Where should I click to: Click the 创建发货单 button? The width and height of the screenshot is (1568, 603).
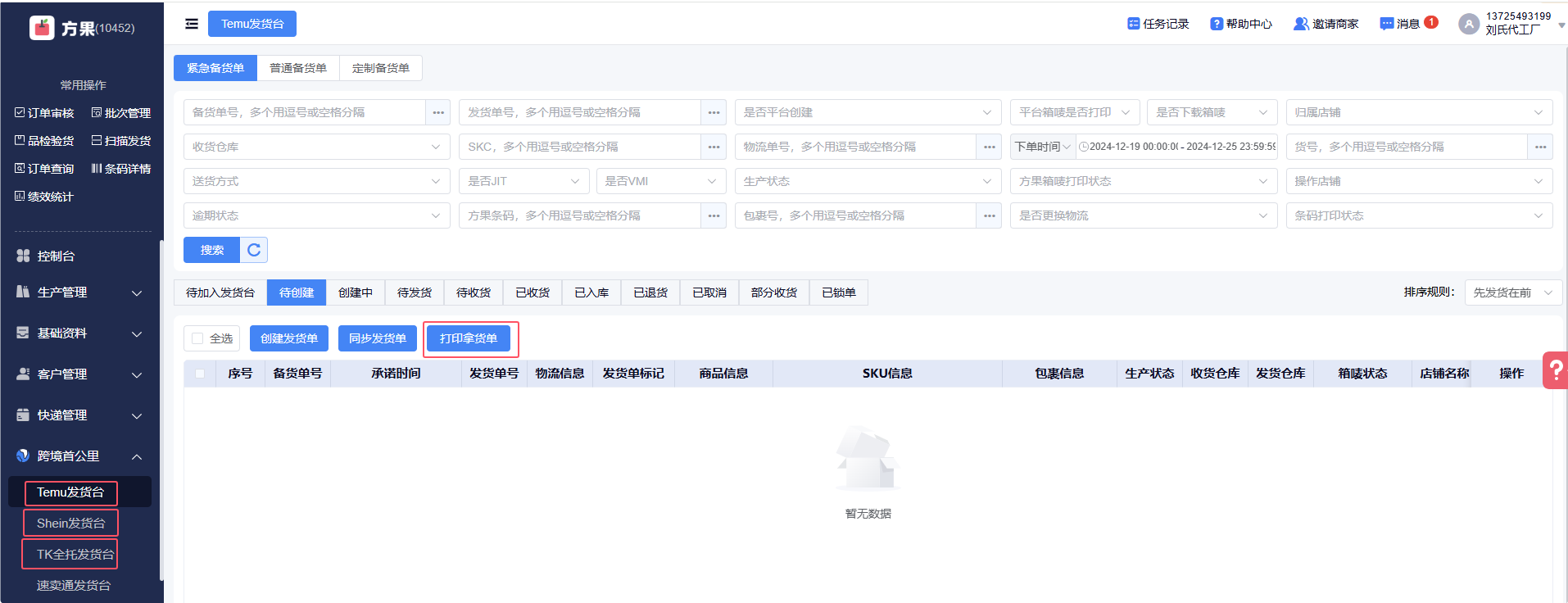pyautogui.click(x=289, y=338)
